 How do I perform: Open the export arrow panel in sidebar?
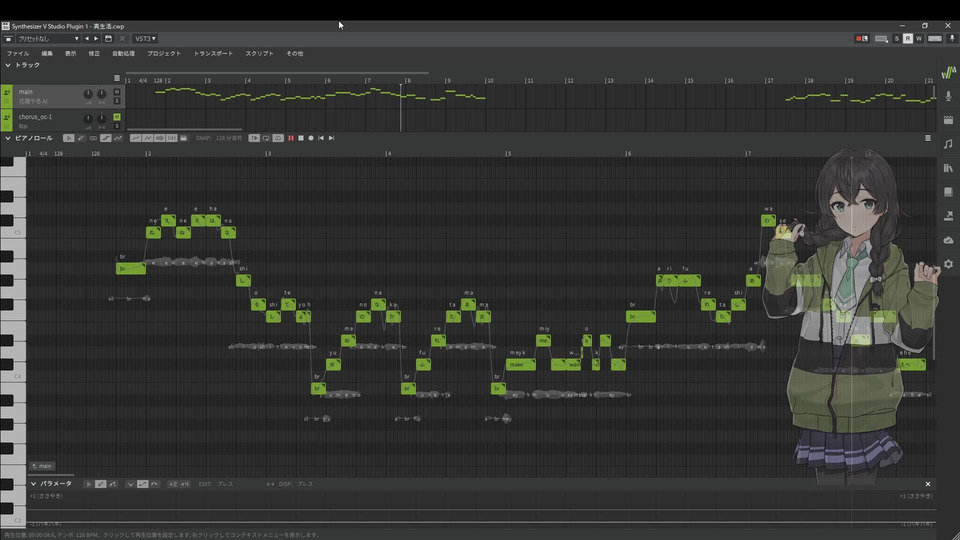click(948, 216)
